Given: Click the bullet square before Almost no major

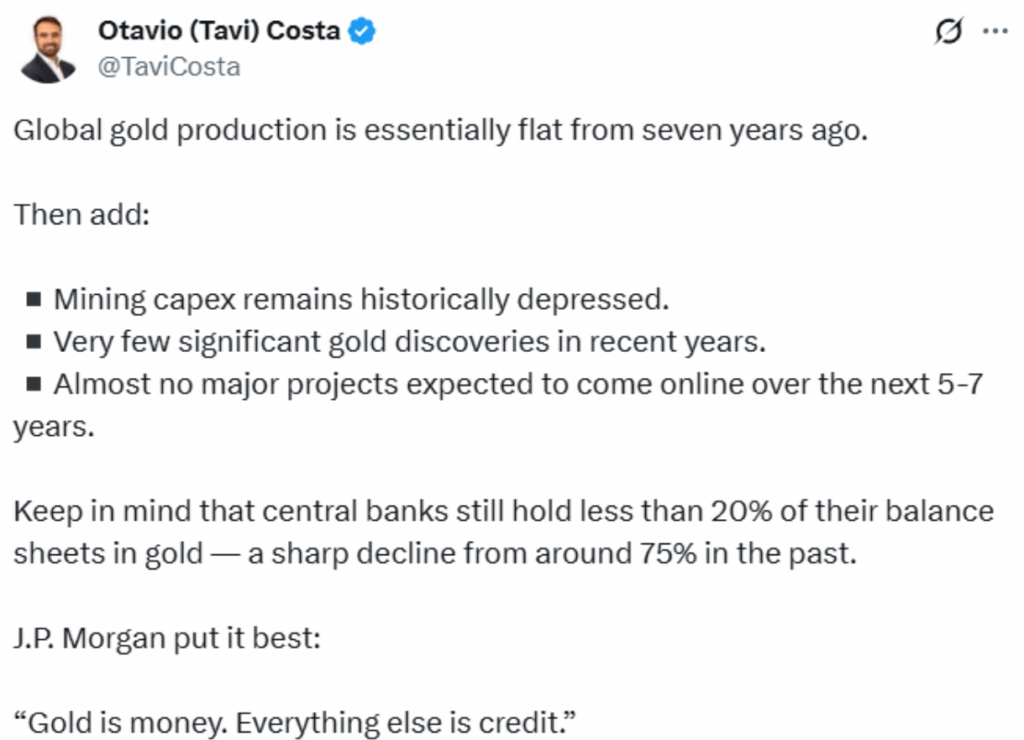Looking at the screenshot, I should (34, 385).
